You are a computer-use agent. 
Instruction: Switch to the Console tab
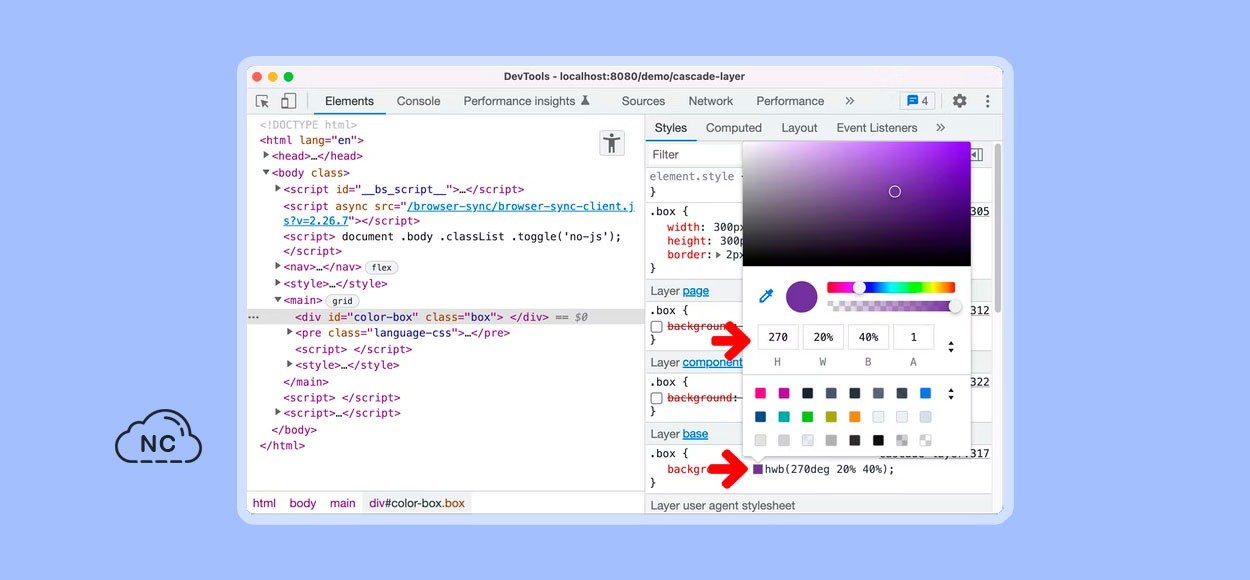click(x=418, y=101)
